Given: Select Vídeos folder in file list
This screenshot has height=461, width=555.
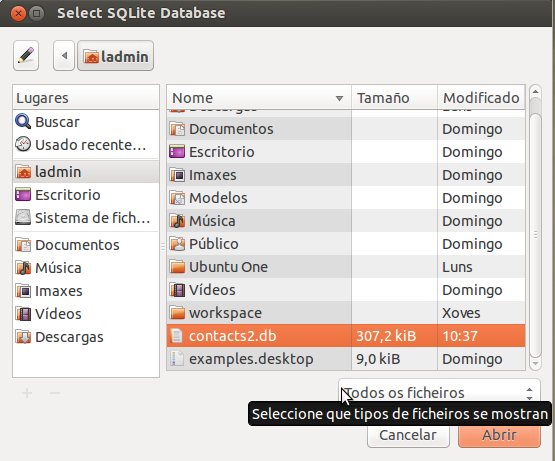Looking at the screenshot, I should pyautogui.click(x=346, y=290).
